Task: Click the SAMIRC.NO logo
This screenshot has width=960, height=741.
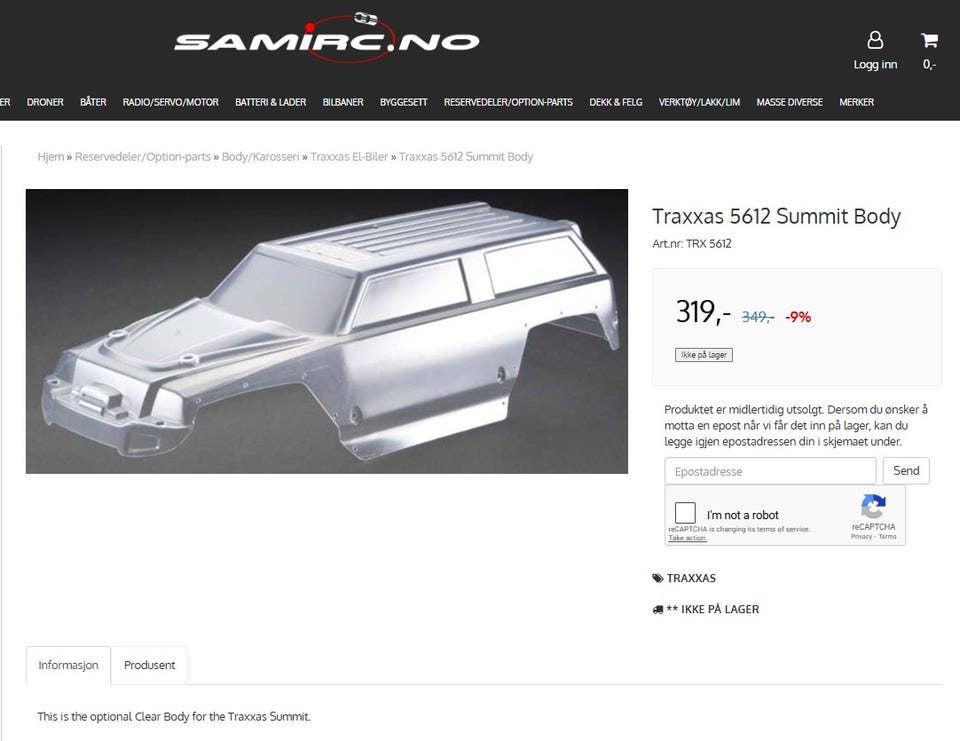Action: 326,37
